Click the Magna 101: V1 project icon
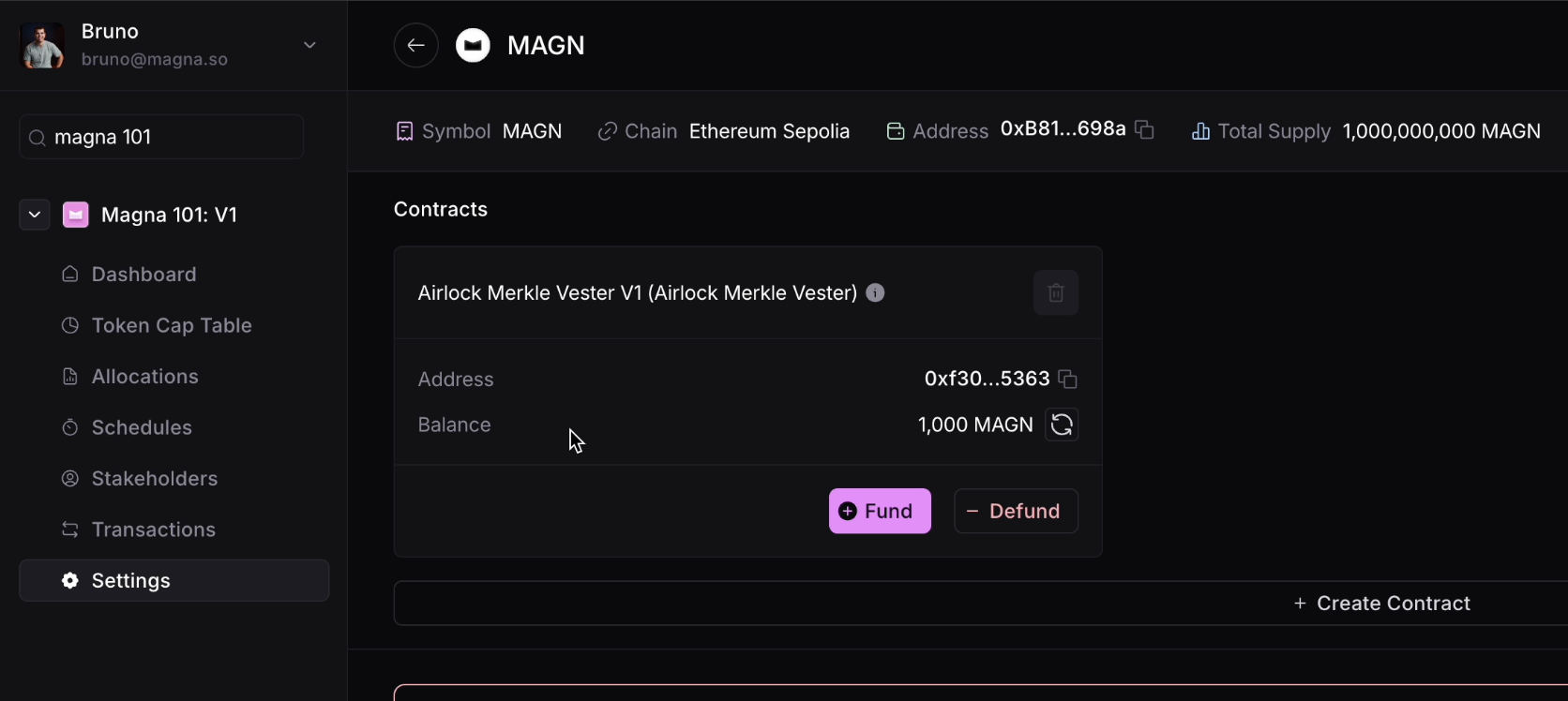 coord(75,215)
